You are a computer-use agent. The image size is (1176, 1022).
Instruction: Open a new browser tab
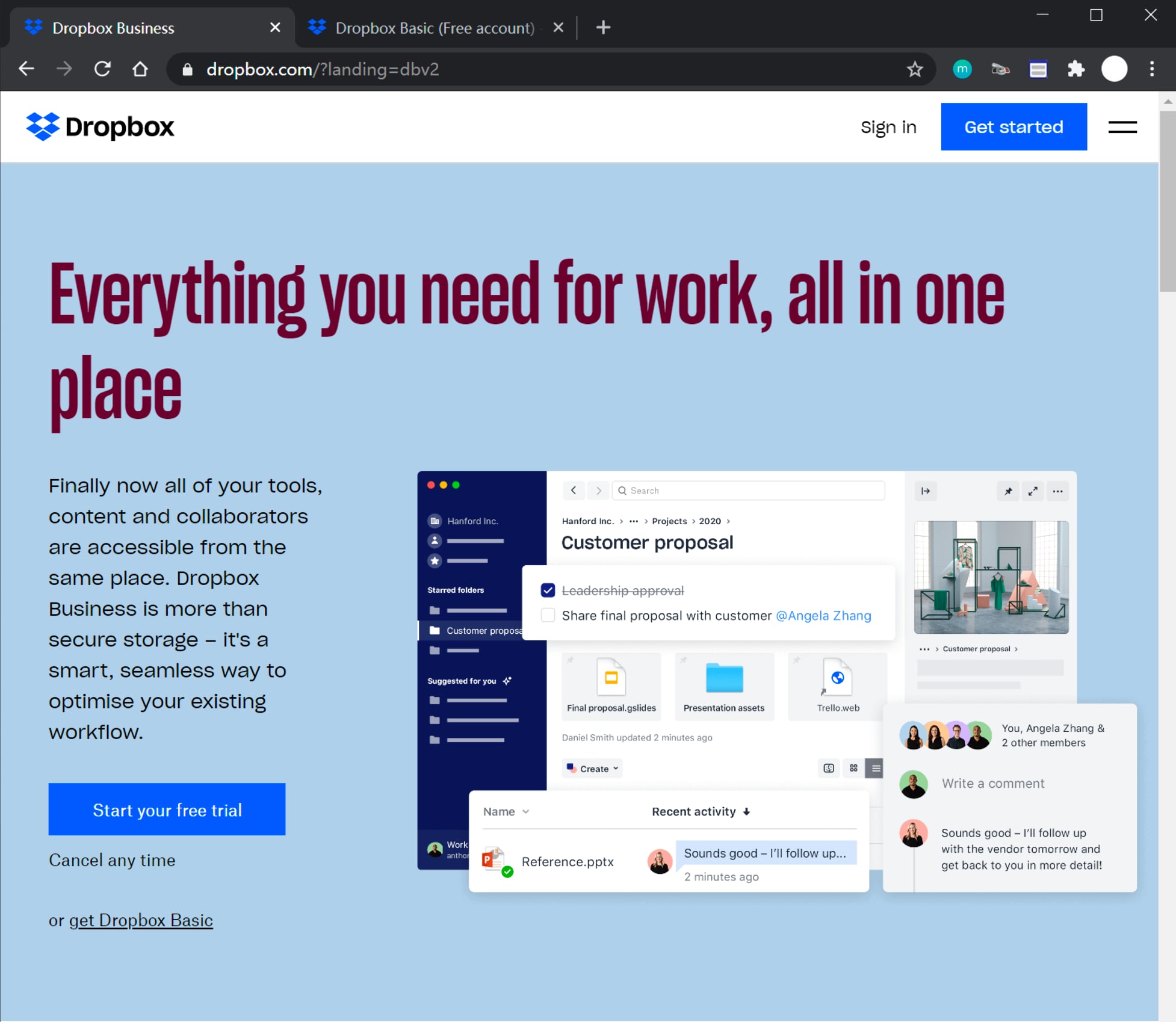(x=603, y=28)
